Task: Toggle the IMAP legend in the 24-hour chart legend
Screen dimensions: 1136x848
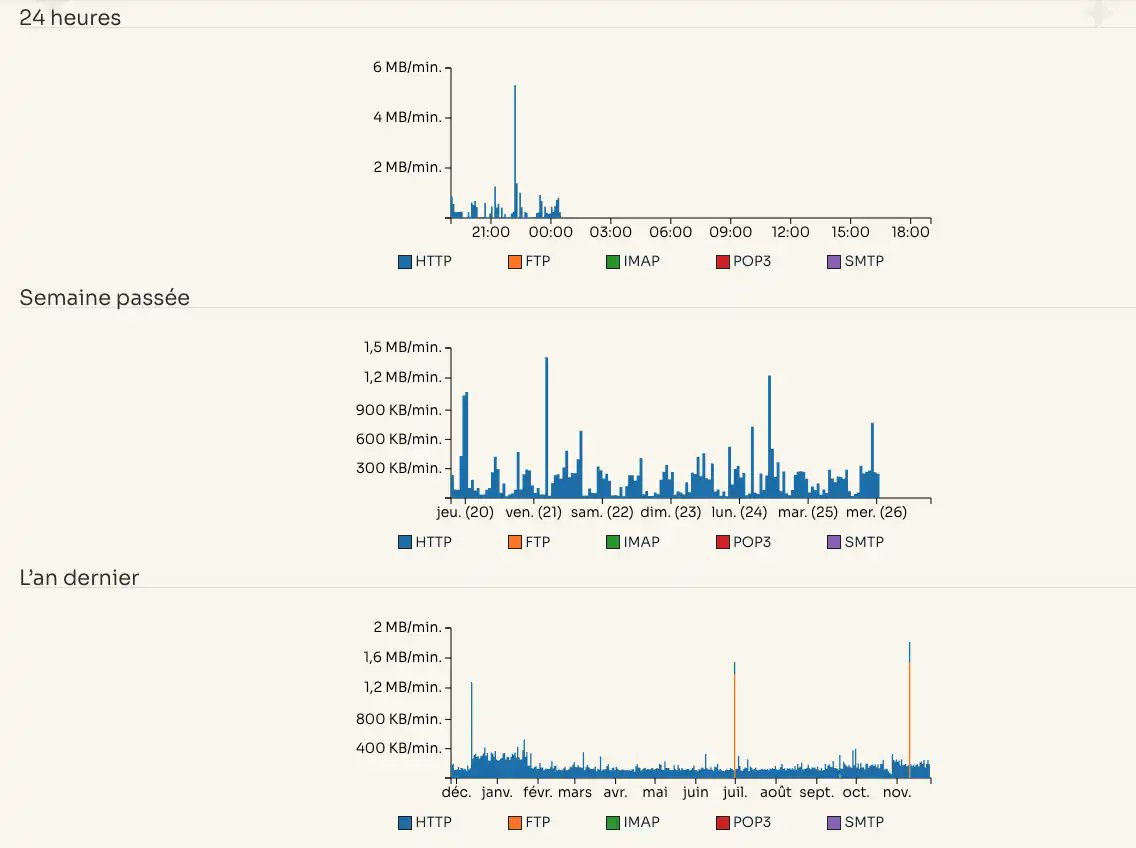Action: tap(632, 261)
